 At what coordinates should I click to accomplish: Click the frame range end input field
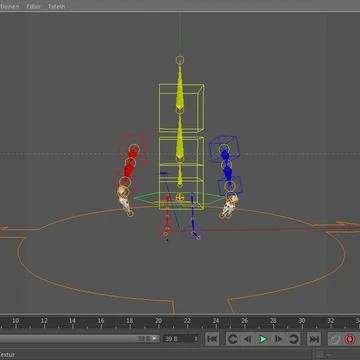click(x=179, y=339)
